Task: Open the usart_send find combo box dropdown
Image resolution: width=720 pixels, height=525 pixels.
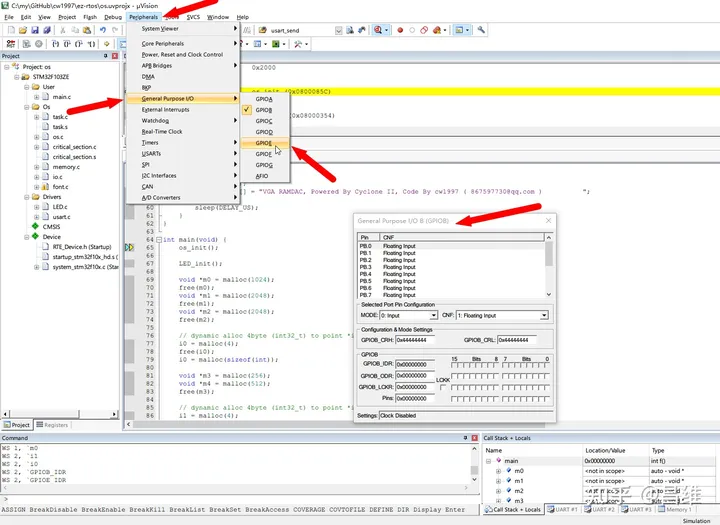Action: point(338,30)
